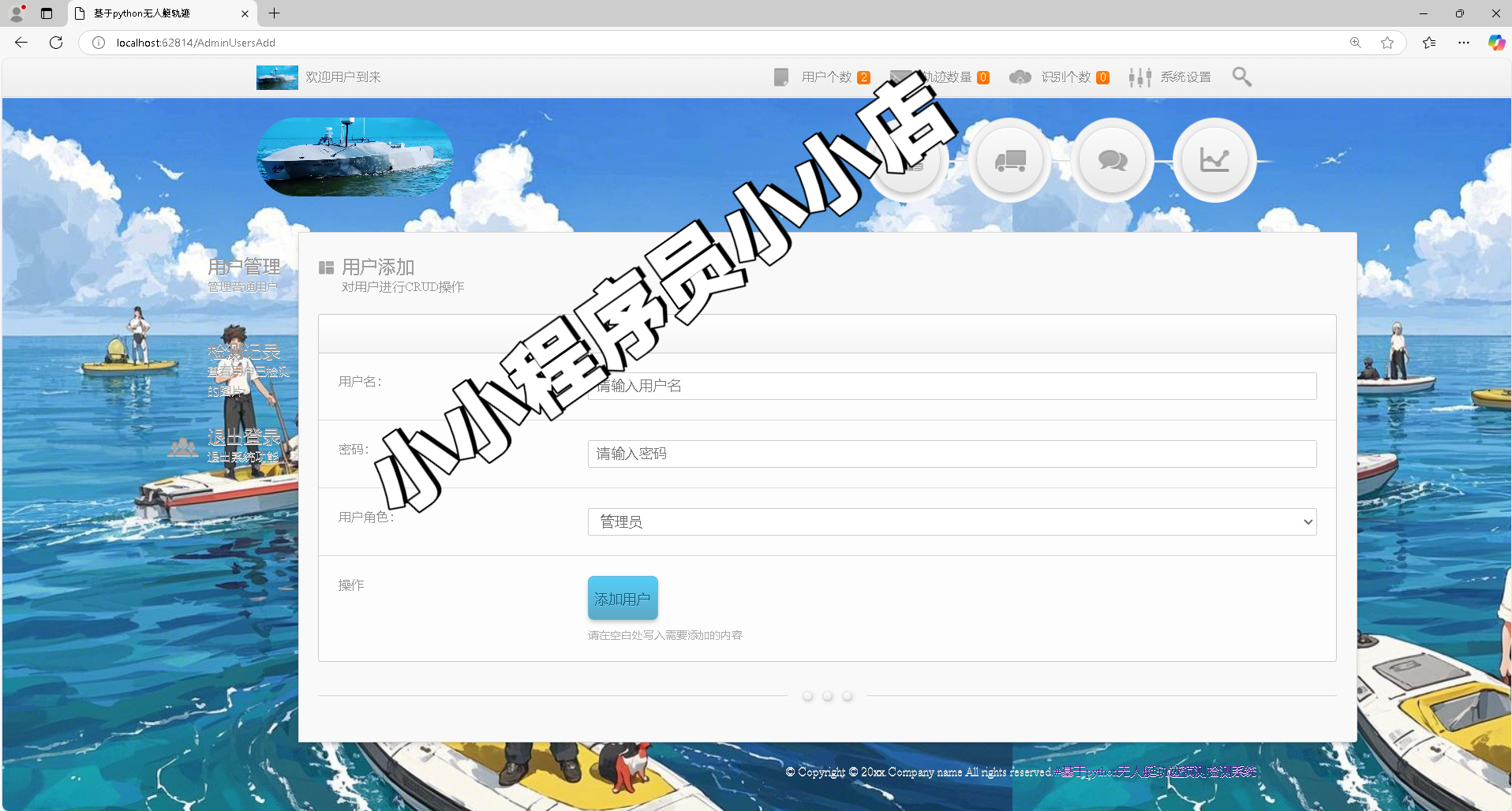1512x811 pixels.
Task: Click the cloud icon beside 识别个数
Action: [x=1020, y=77]
